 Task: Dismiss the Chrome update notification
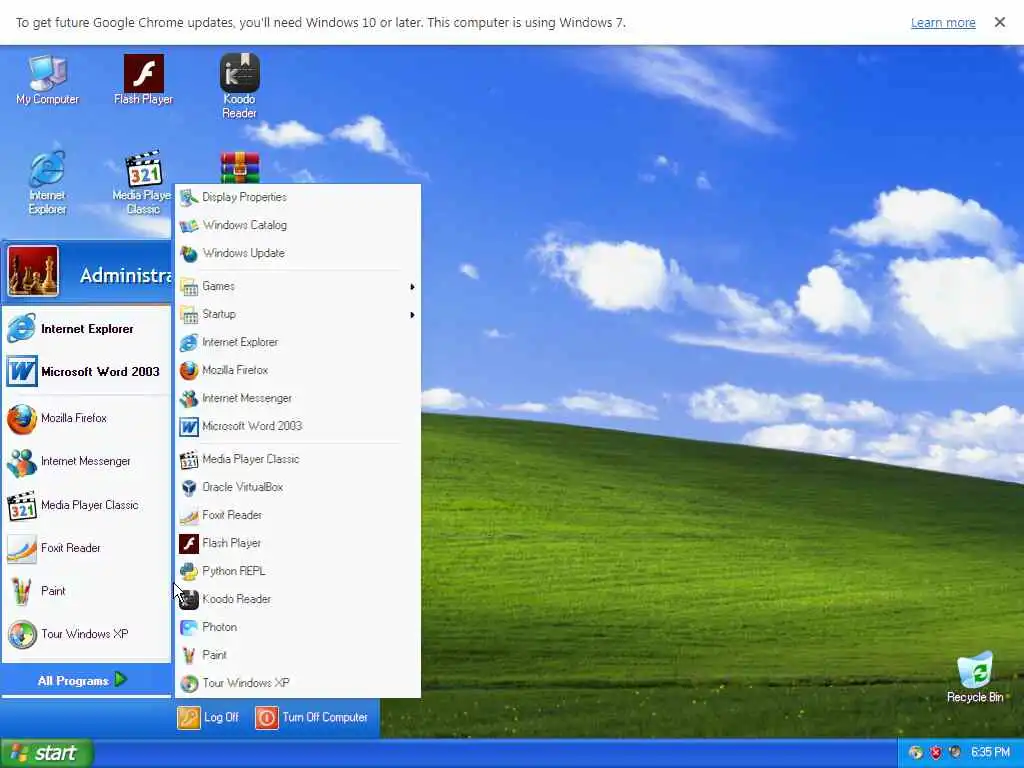[1000, 22]
